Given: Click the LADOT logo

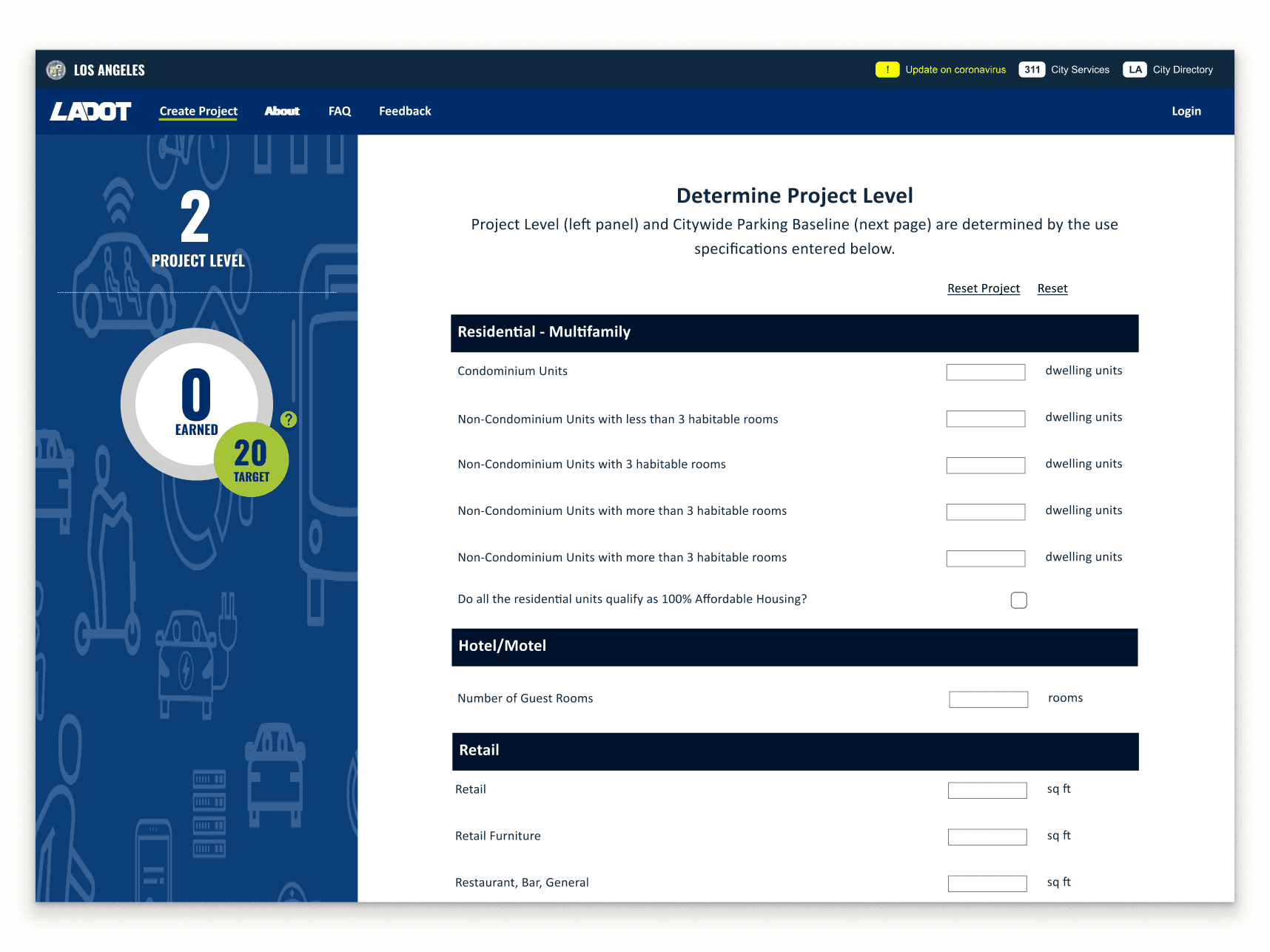Looking at the screenshot, I should pyautogui.click(x=90, y=111).
